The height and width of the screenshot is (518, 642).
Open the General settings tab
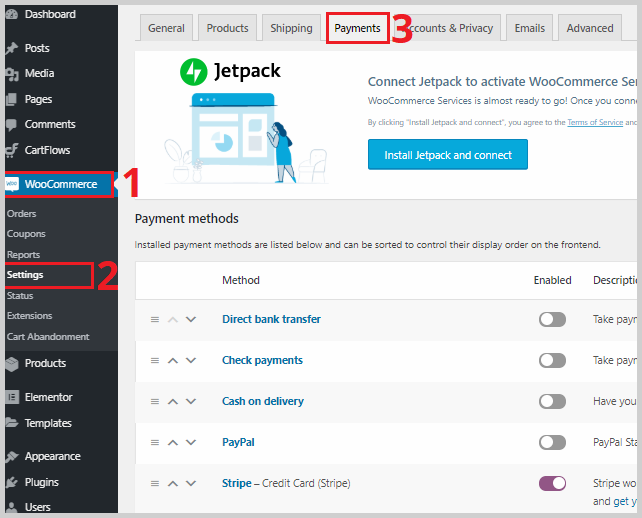click(x=166, y=28)
